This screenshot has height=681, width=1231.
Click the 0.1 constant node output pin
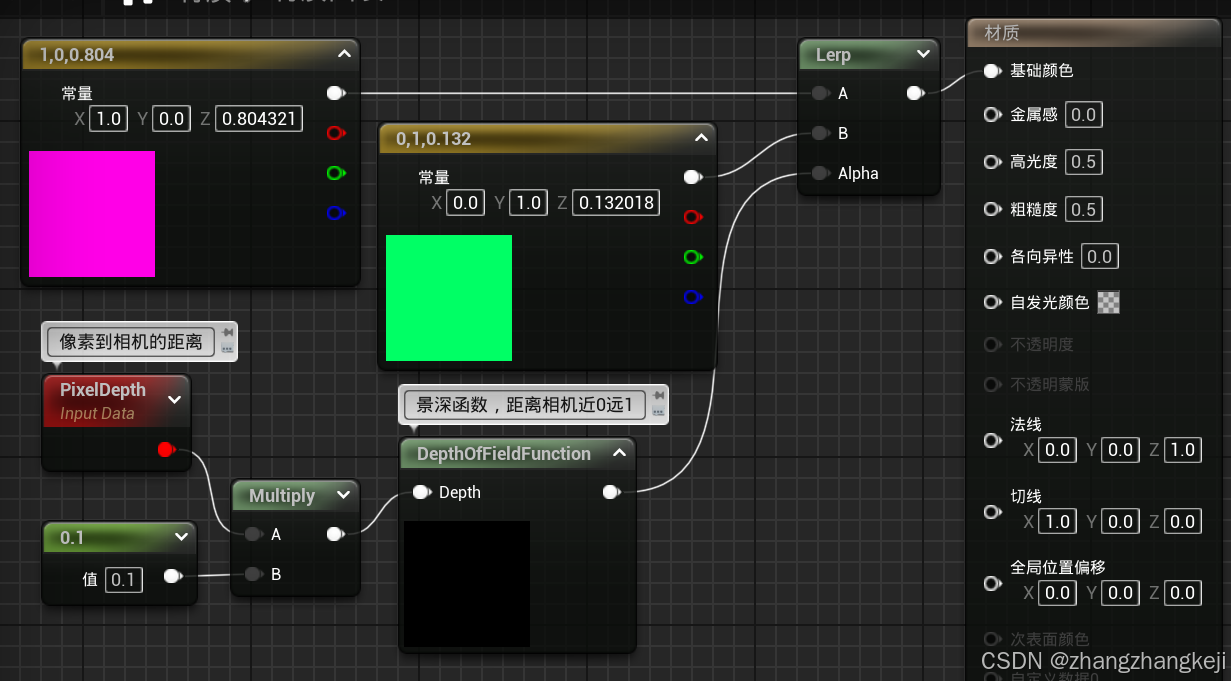click(172, 575)
